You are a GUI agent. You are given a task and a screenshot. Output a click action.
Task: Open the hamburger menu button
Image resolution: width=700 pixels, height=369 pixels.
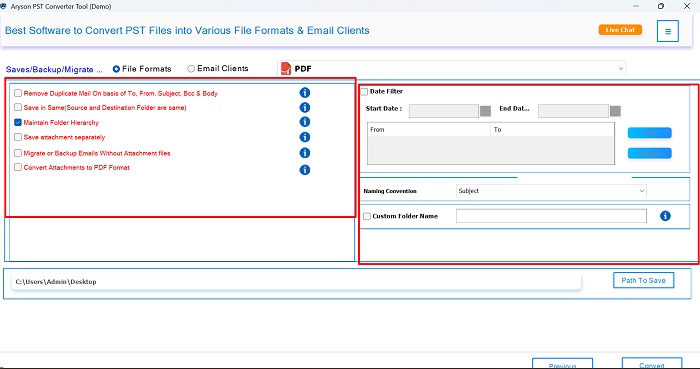click(668, 31)
